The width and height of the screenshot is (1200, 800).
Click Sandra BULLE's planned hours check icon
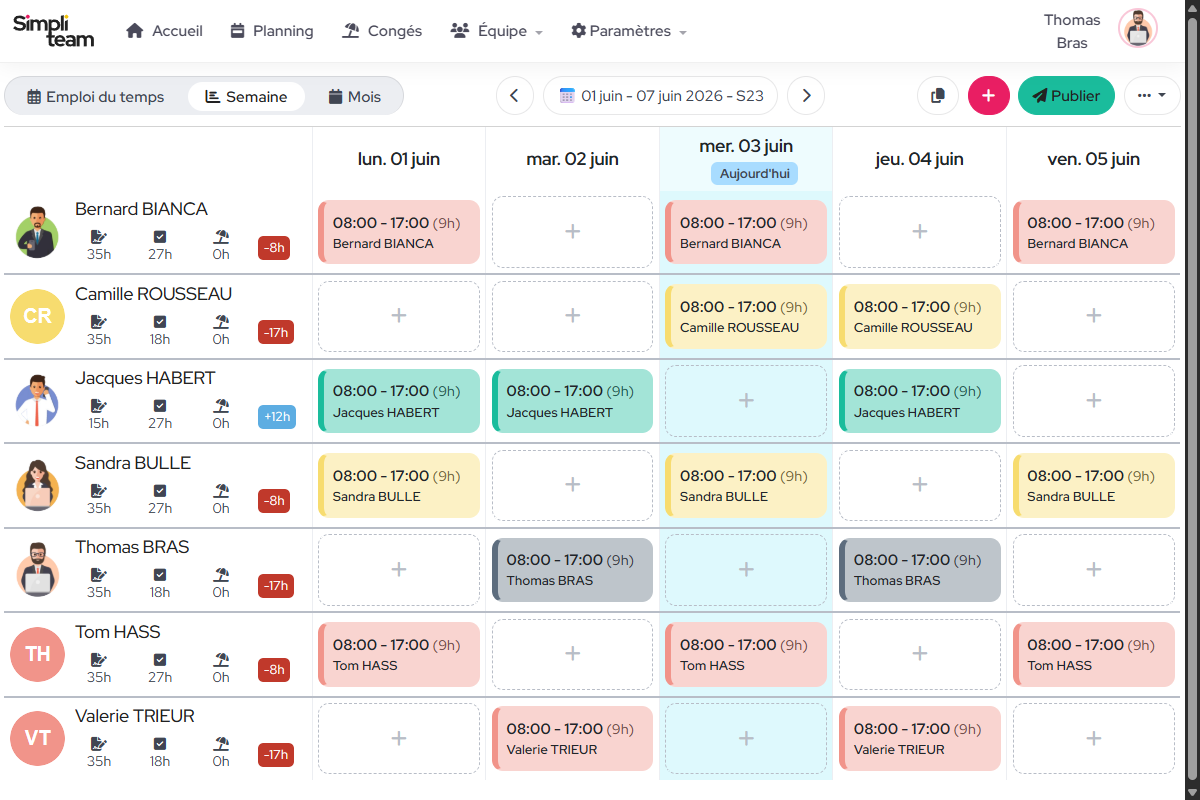pyautogui.click(x=160, y=491)
